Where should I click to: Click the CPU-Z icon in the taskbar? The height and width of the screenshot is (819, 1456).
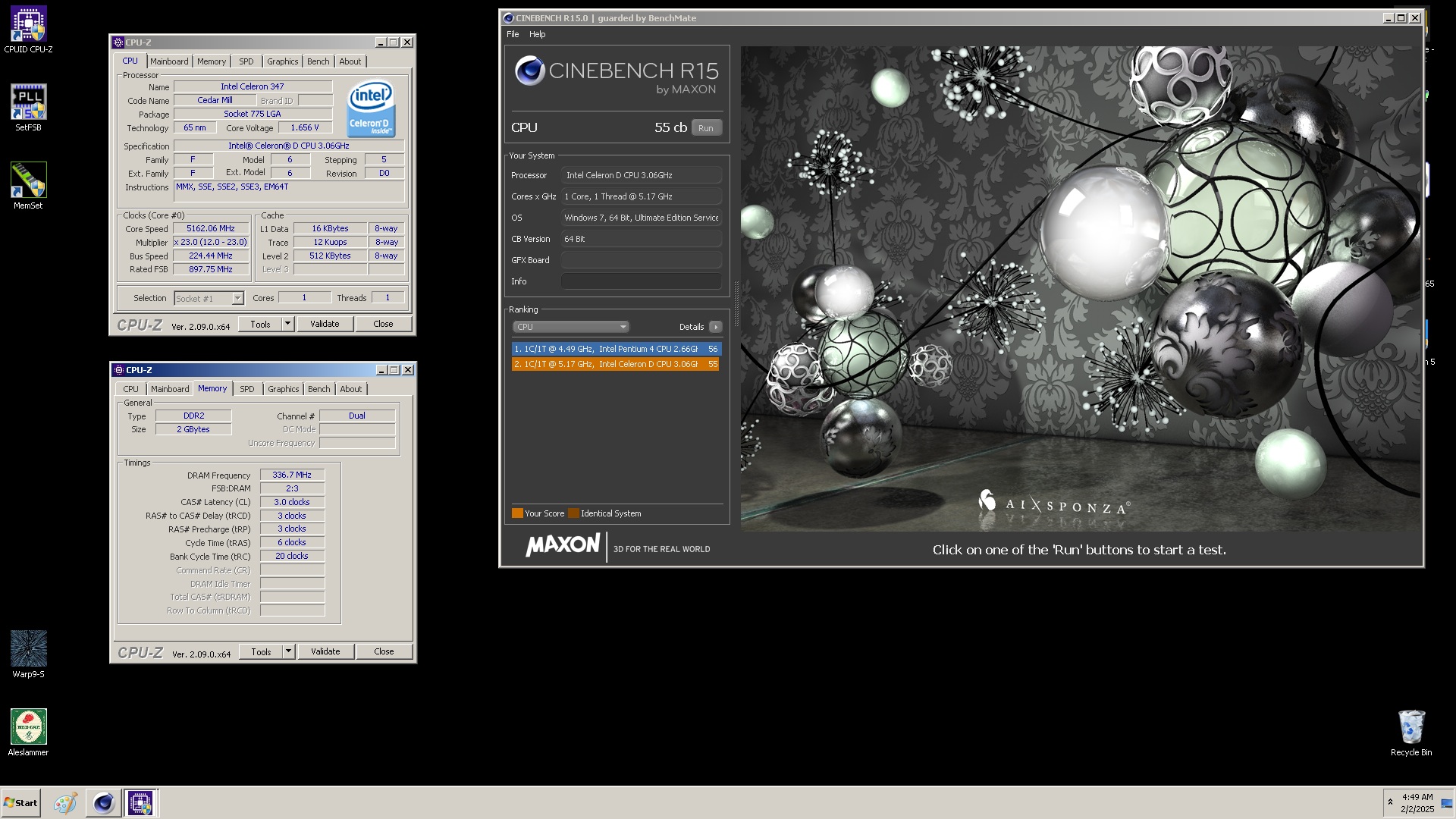(x=140, y=803)
